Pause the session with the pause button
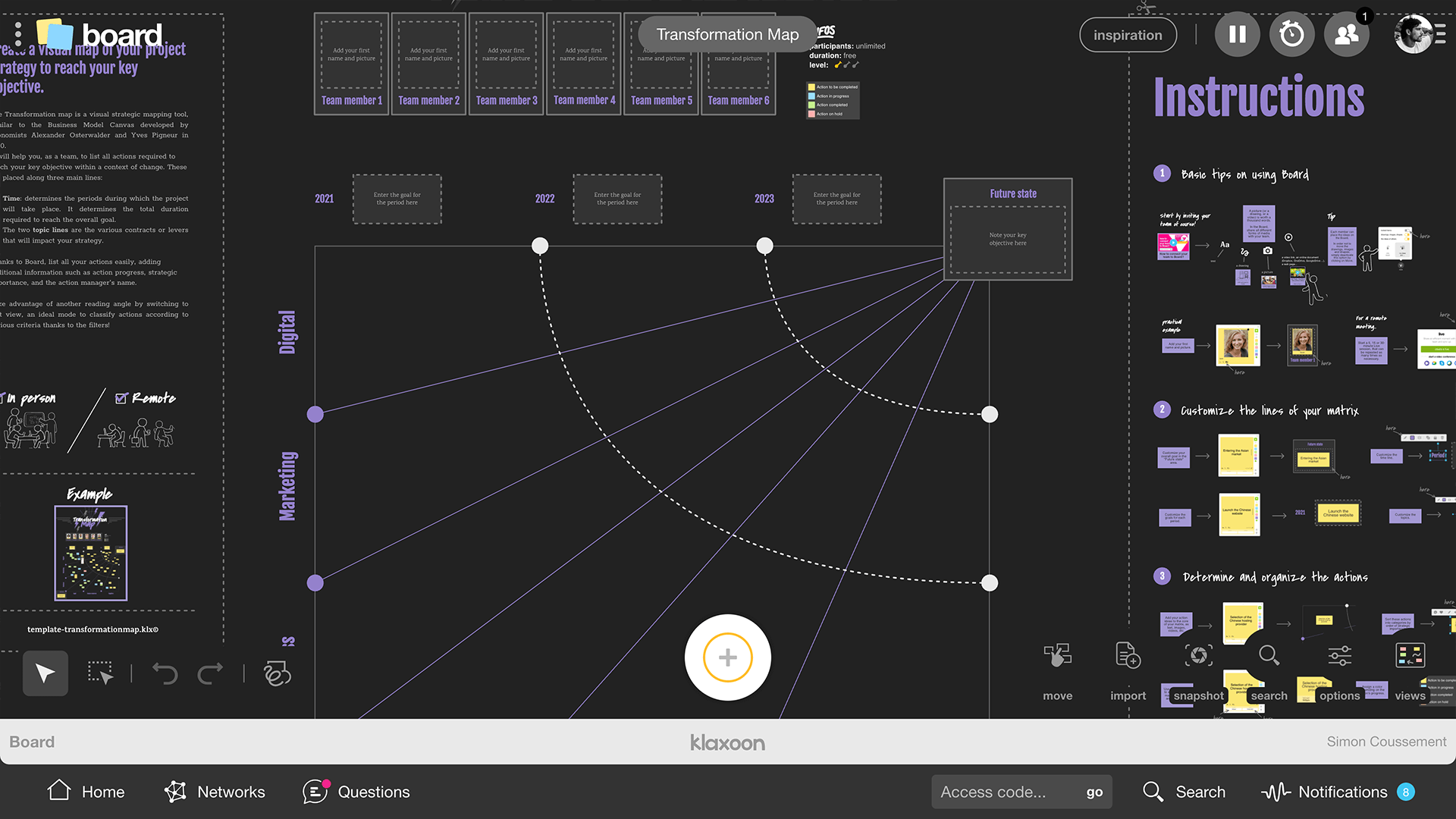 (x=1238, y=34)
